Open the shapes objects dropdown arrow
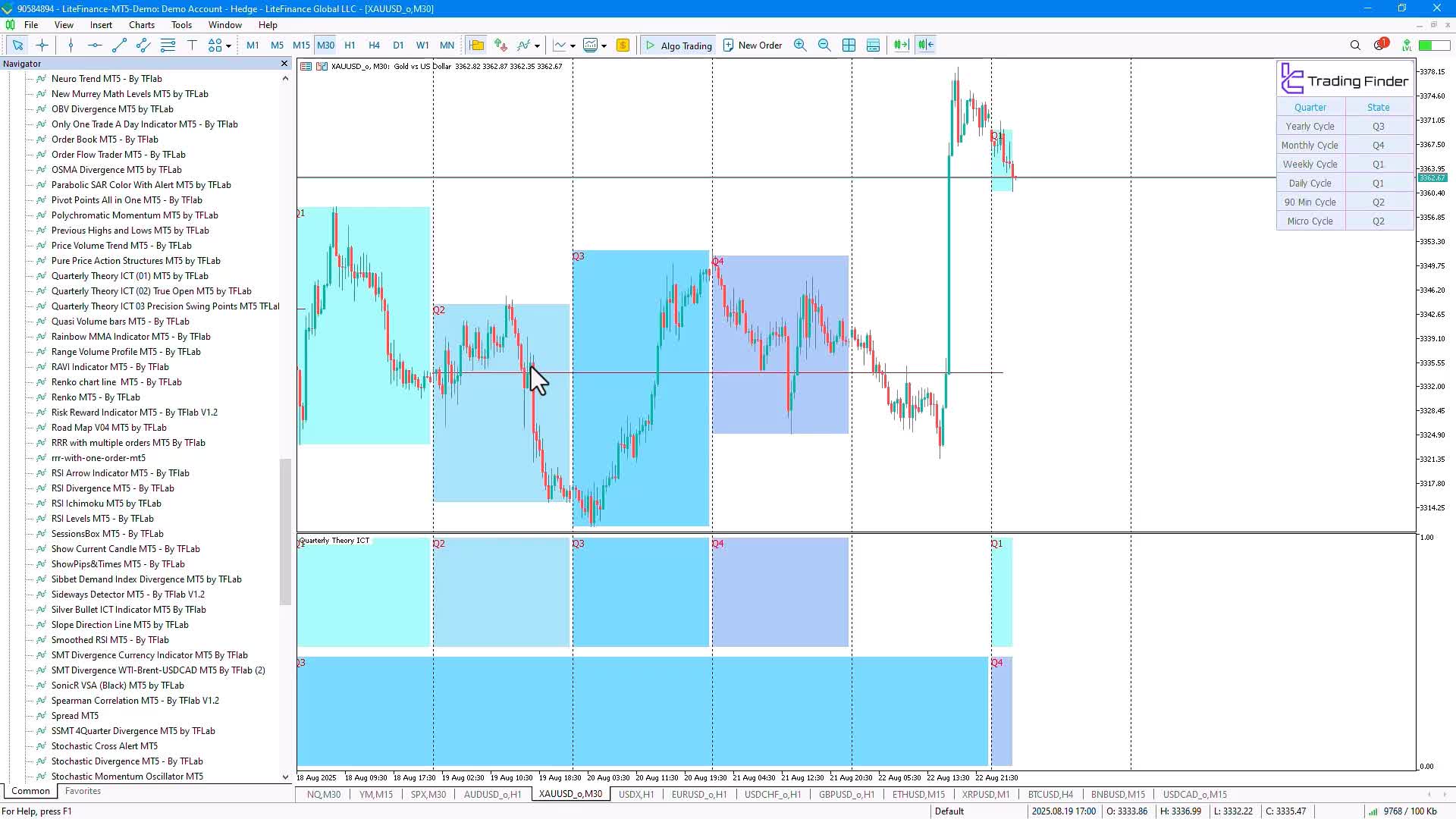 (228, 46)
